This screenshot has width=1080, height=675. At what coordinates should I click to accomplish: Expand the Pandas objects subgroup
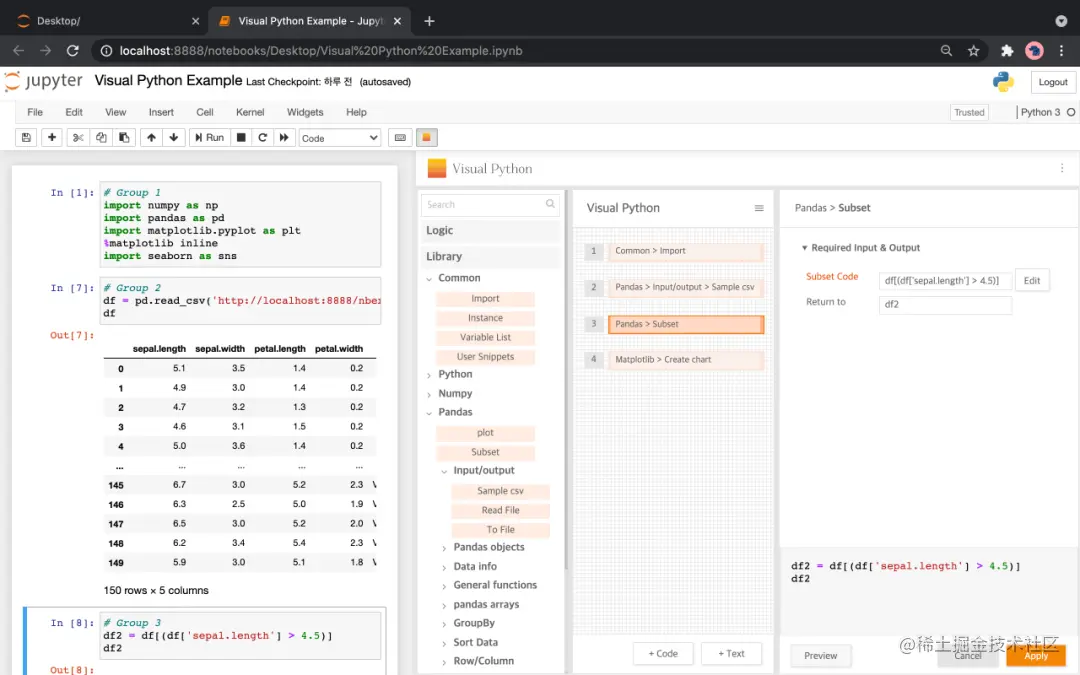click(x=444, y=548)
